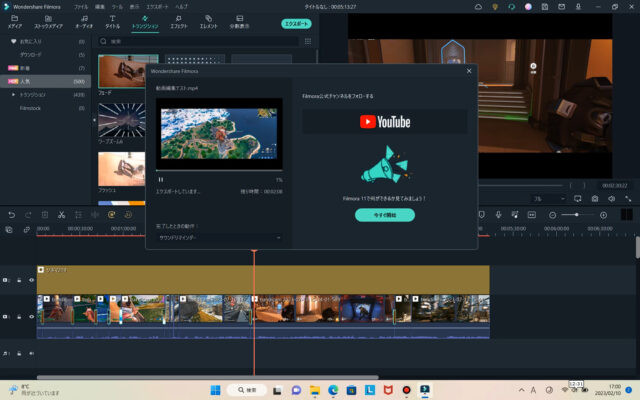Select the フェード transition thumbnail
This screenshot has height=400, width=640.
(122, 71)
